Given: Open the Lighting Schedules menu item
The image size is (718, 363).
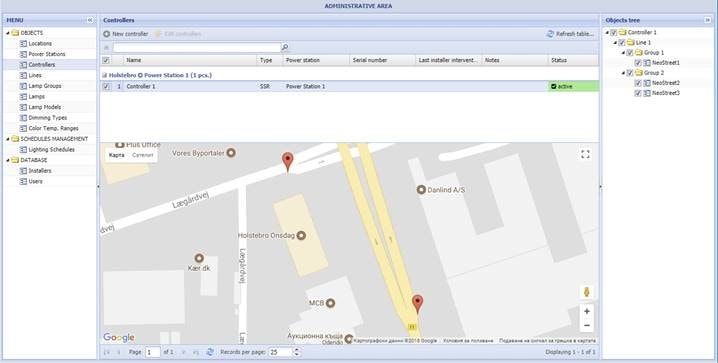Looking at the screenshot, I should [51, 150].
